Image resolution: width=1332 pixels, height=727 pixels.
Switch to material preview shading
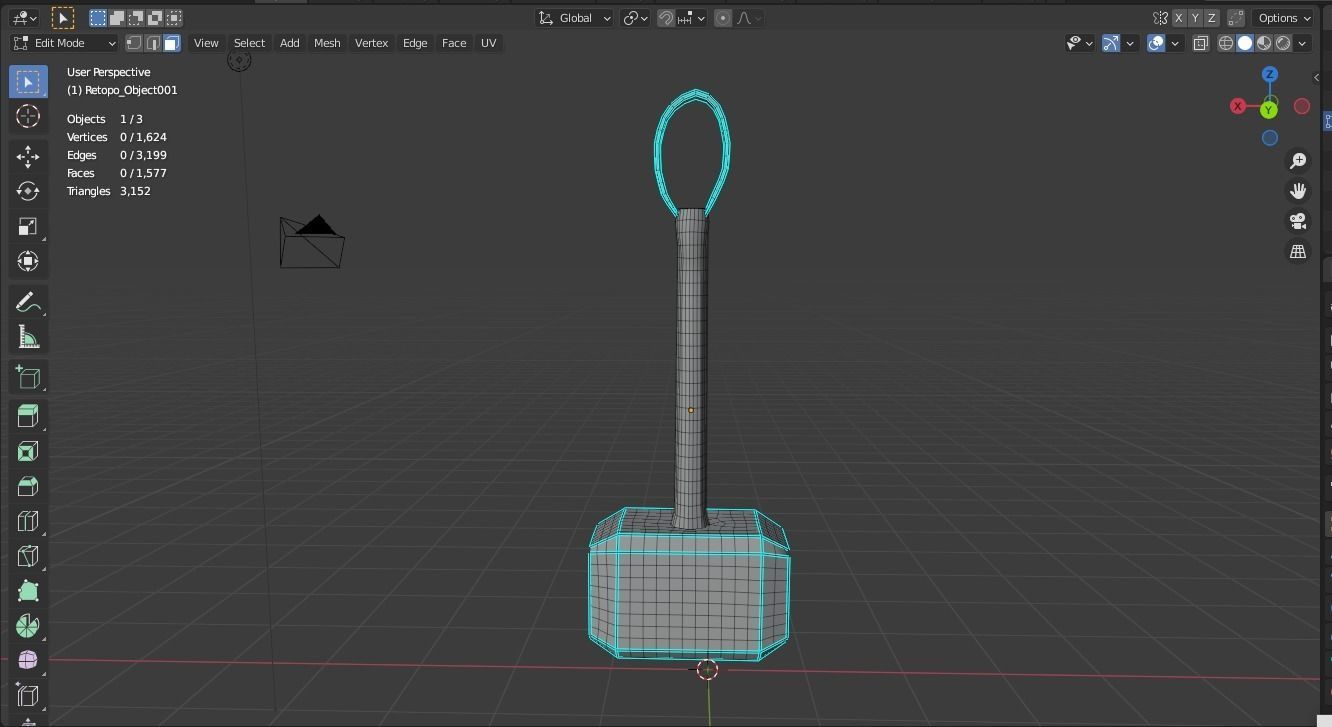click(1264, 43)
